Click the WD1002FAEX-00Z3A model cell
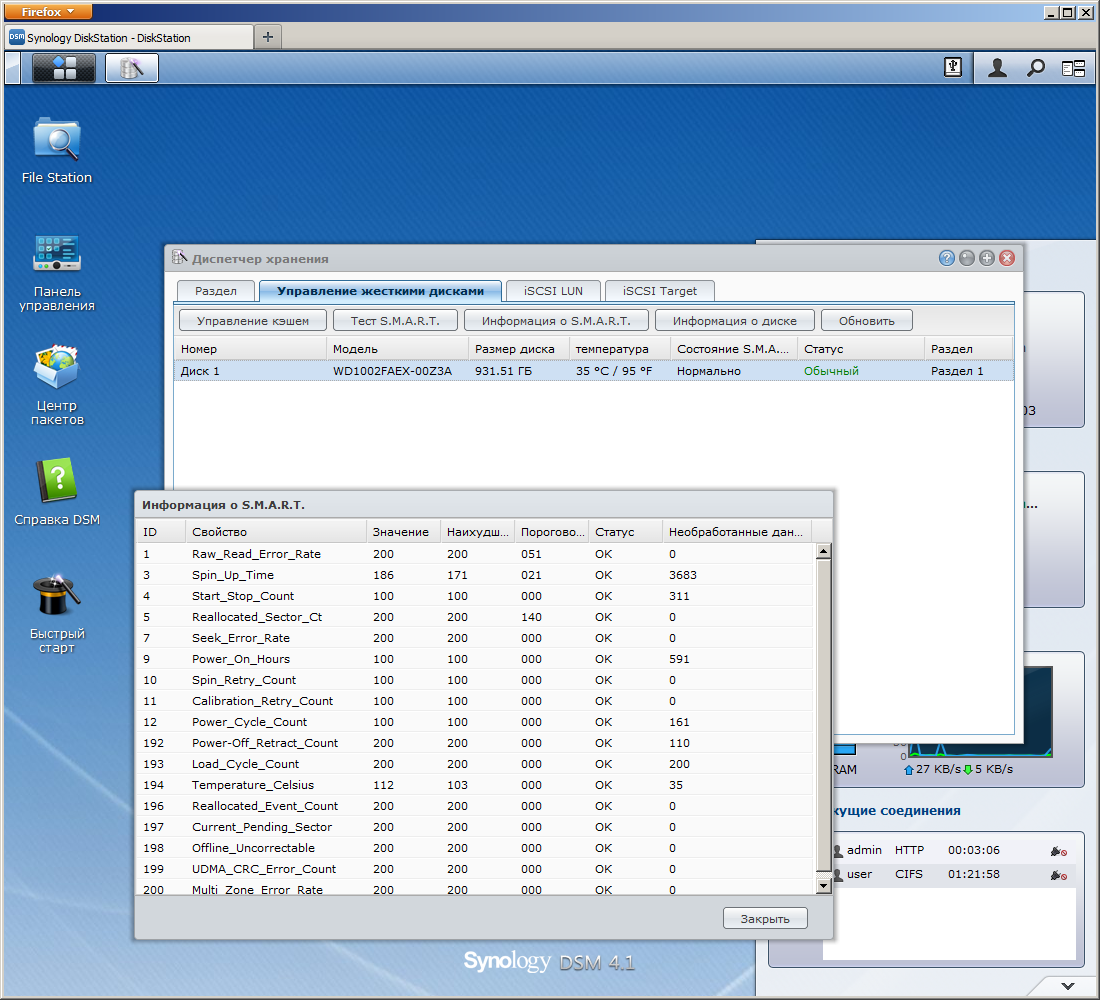This screenshot has height=1000, width=1100. (x=392, y=371)
